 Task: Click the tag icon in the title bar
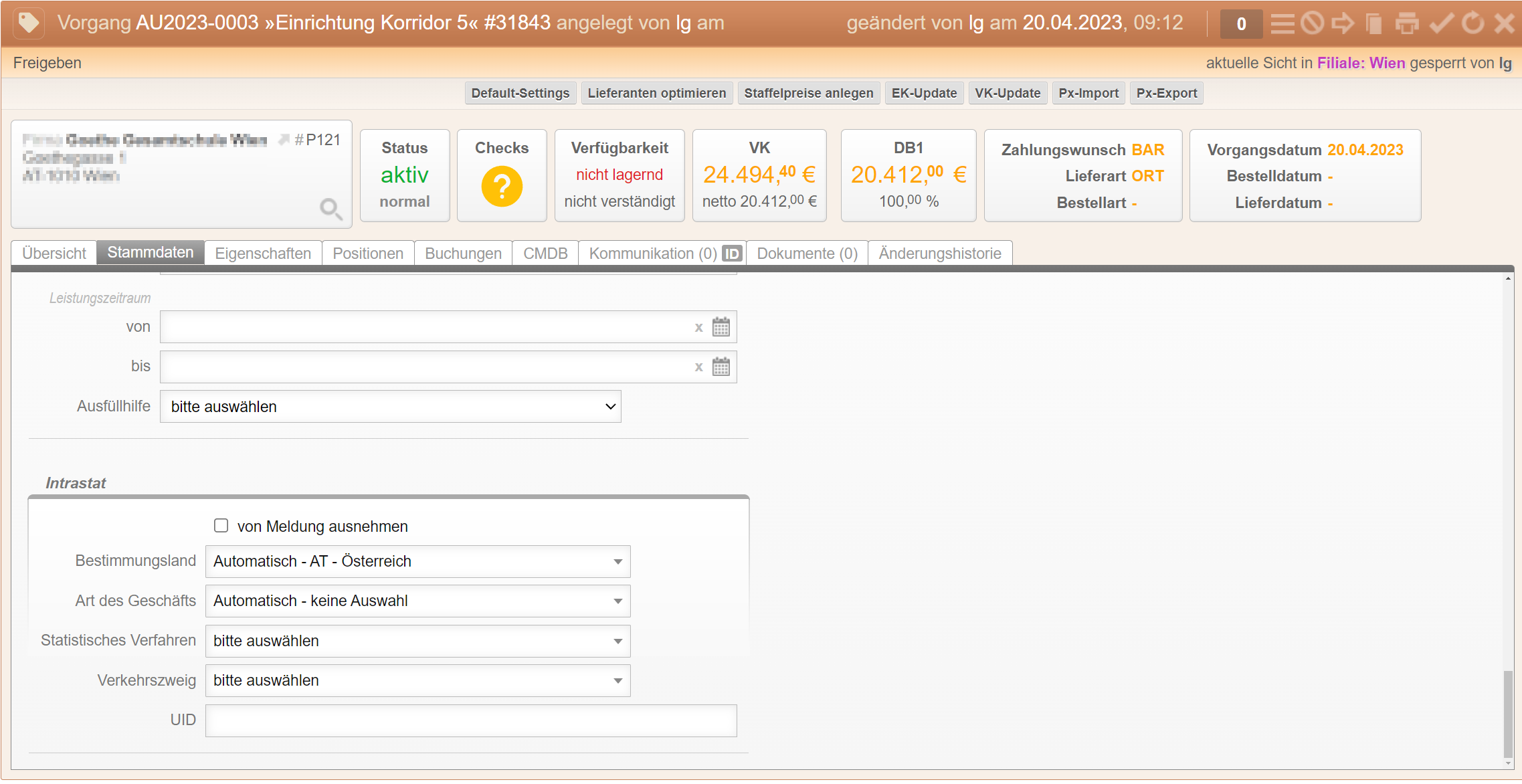pos(29,23)
